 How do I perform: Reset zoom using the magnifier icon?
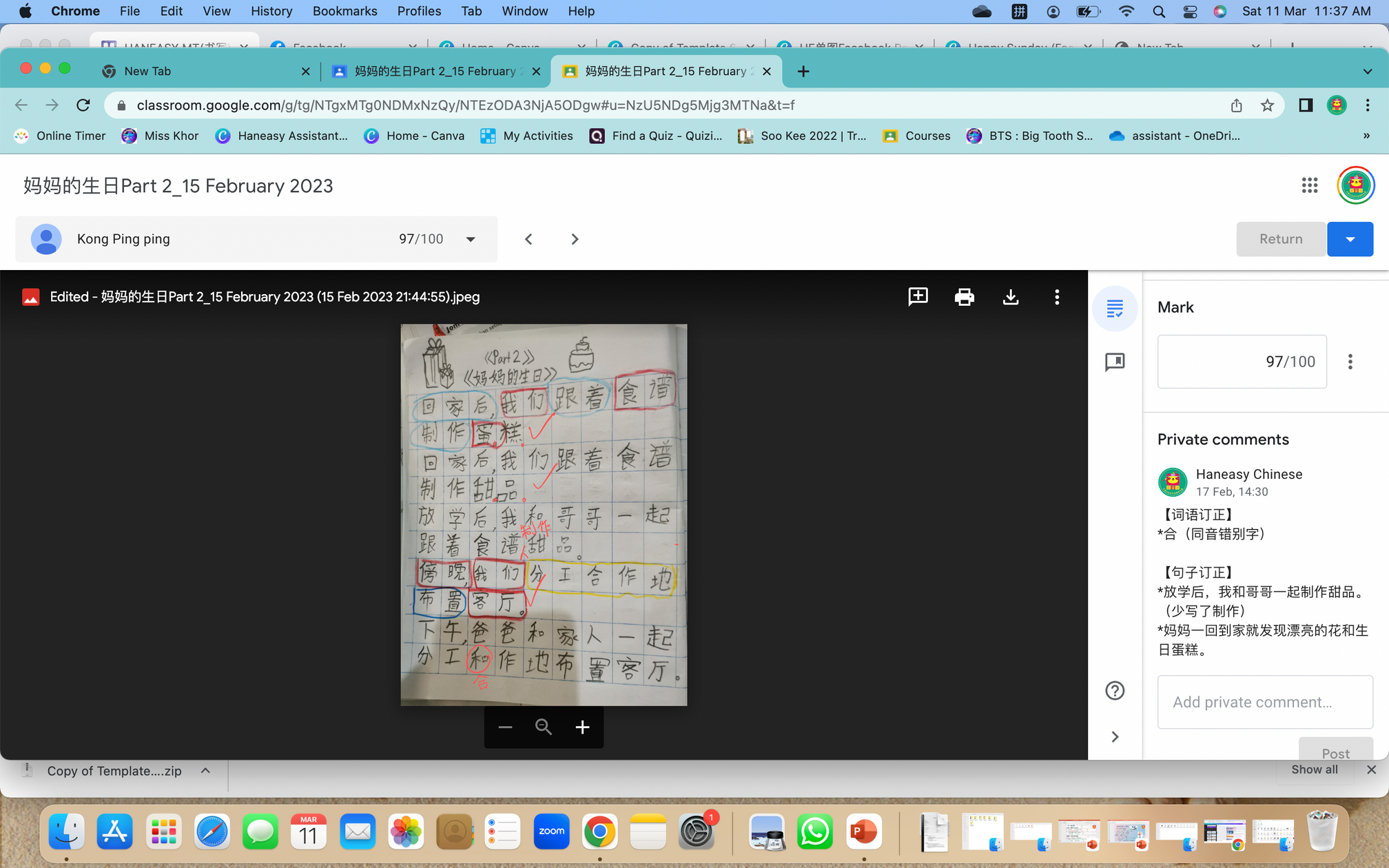tap(544, 727)
